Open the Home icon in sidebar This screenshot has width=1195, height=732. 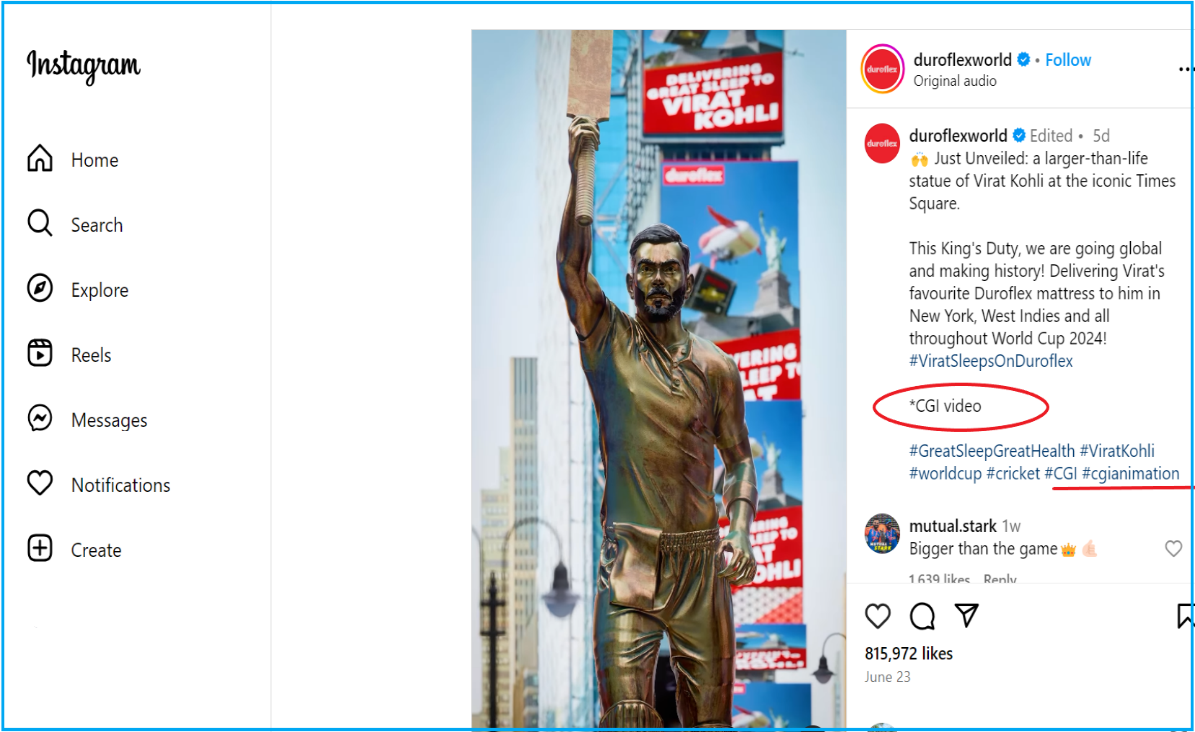pyautogui.click(x=40, y=159)
